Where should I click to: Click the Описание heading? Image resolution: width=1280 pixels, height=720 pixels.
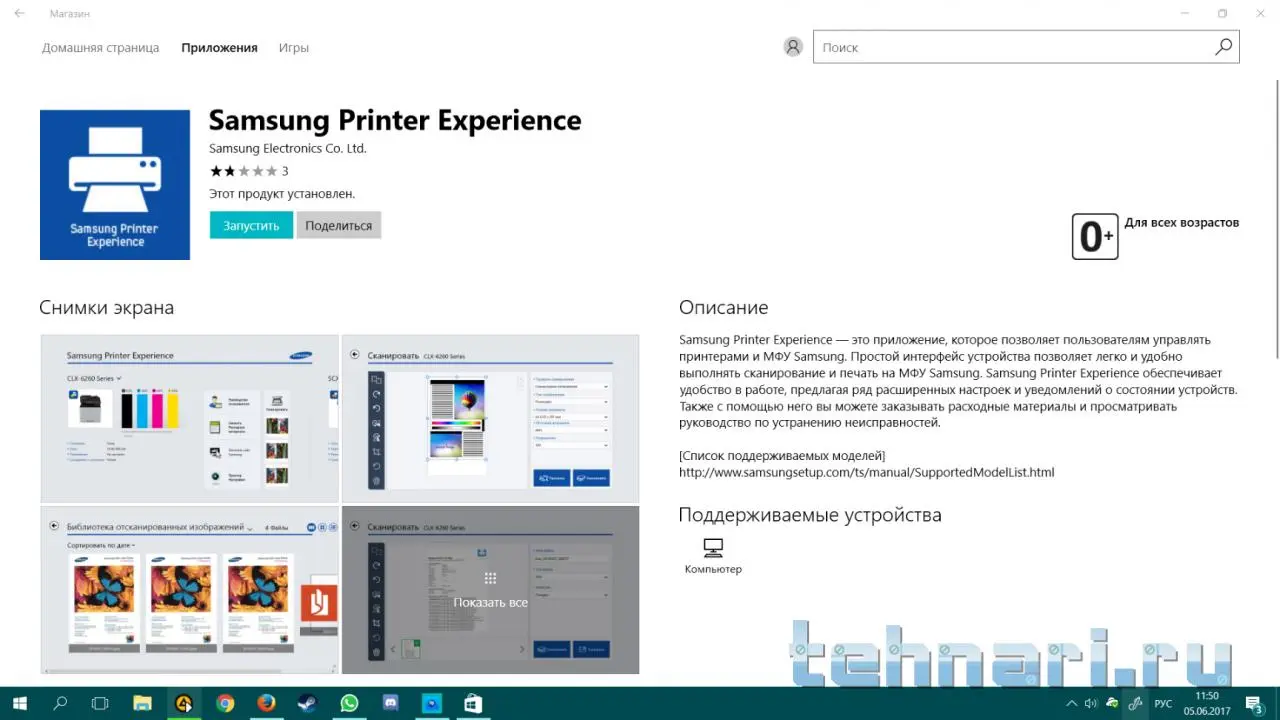coord(724,308)
